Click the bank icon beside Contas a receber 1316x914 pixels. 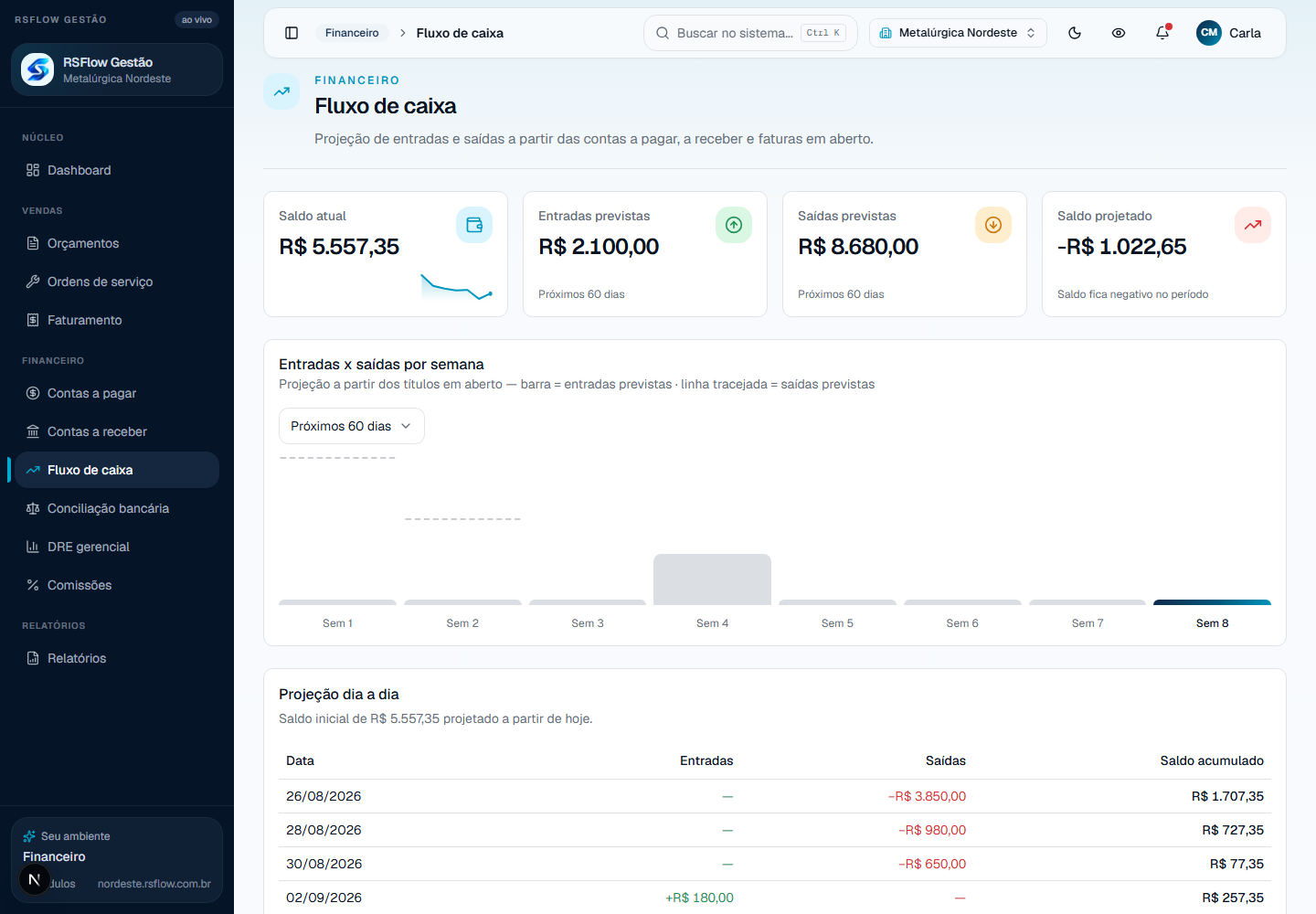pyautogui.click(x=33, y=431)
